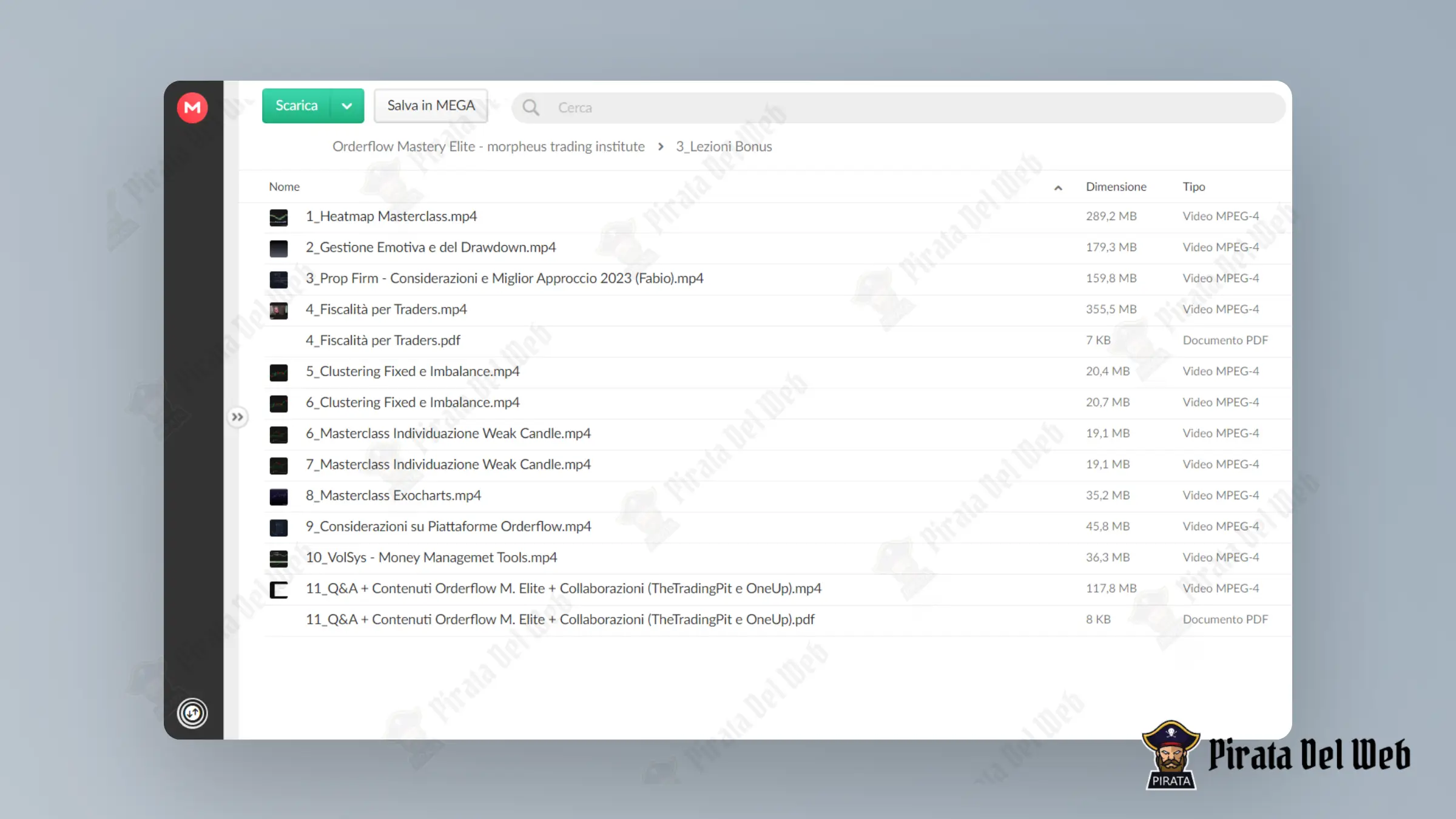This screenshot has width=1456, height=819.
Task: Click the 2_Gestione Emotiva video thumbnail
Action: coord(278,248)
